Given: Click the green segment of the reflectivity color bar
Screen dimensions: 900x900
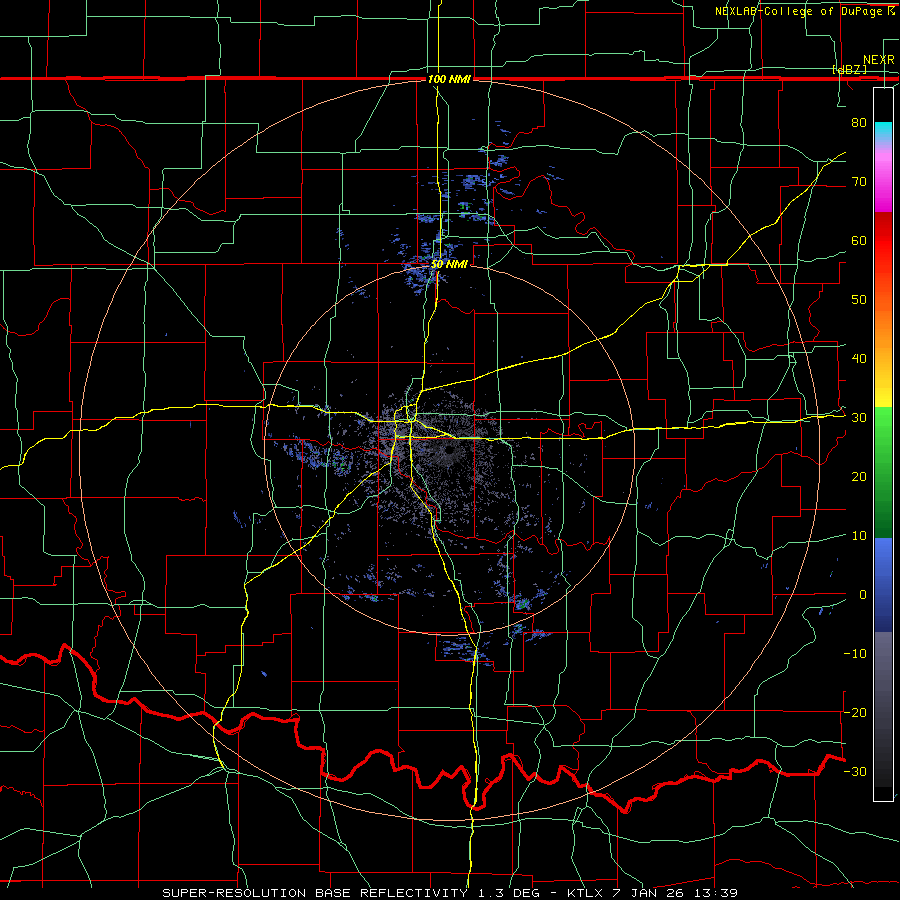Looking at the screenshot, I should [883, 472].
